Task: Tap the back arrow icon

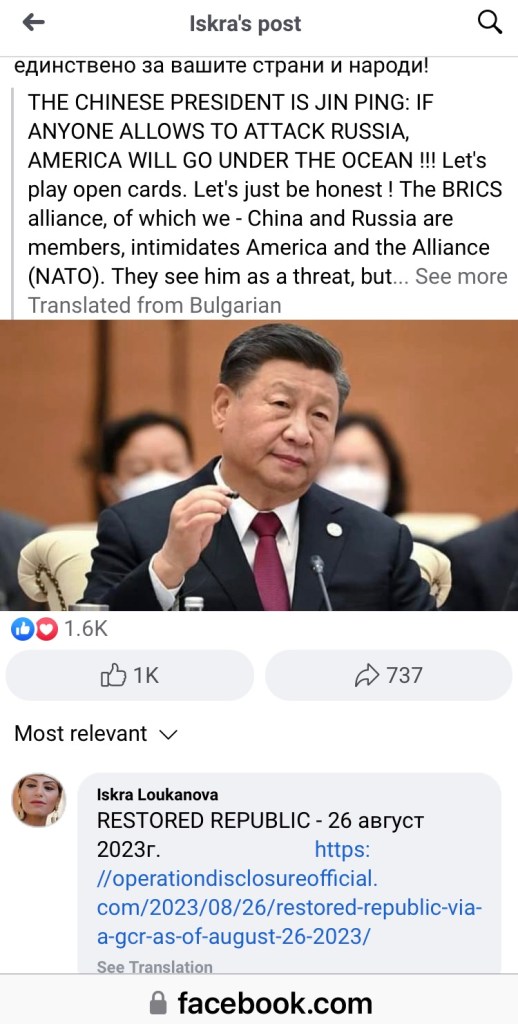Action: [33, 23]
